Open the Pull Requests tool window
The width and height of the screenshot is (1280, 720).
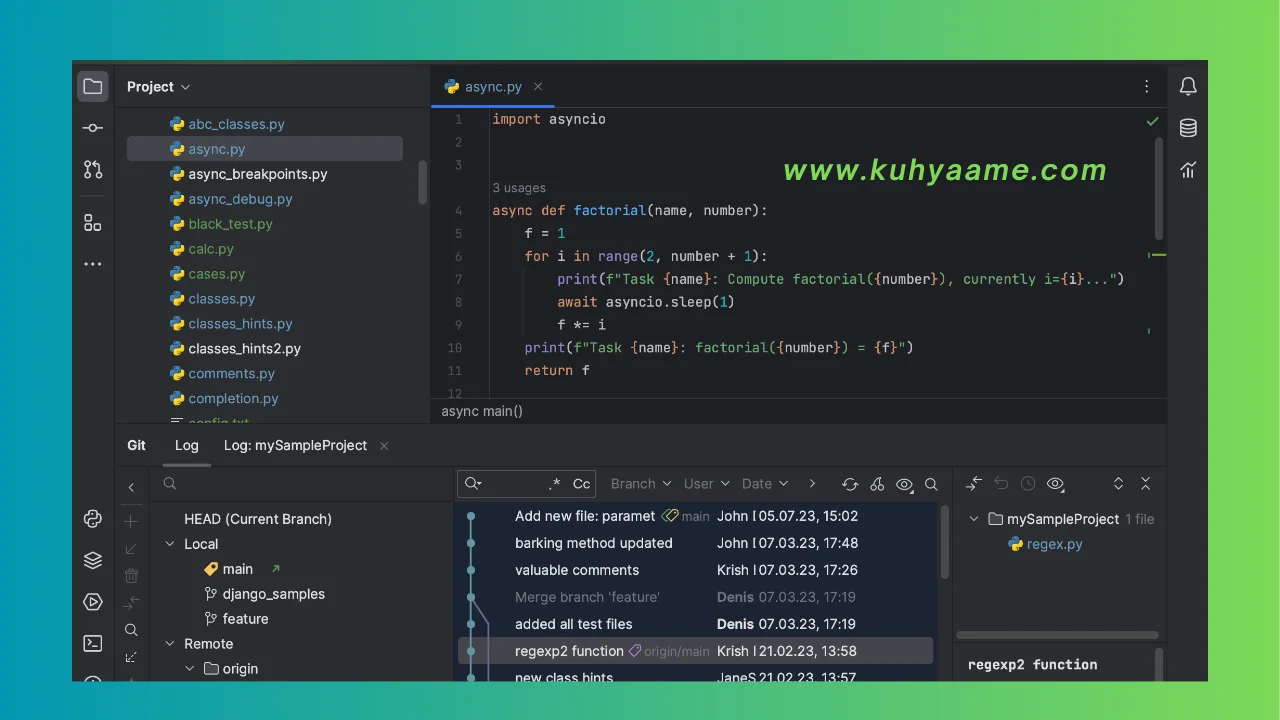93,170
